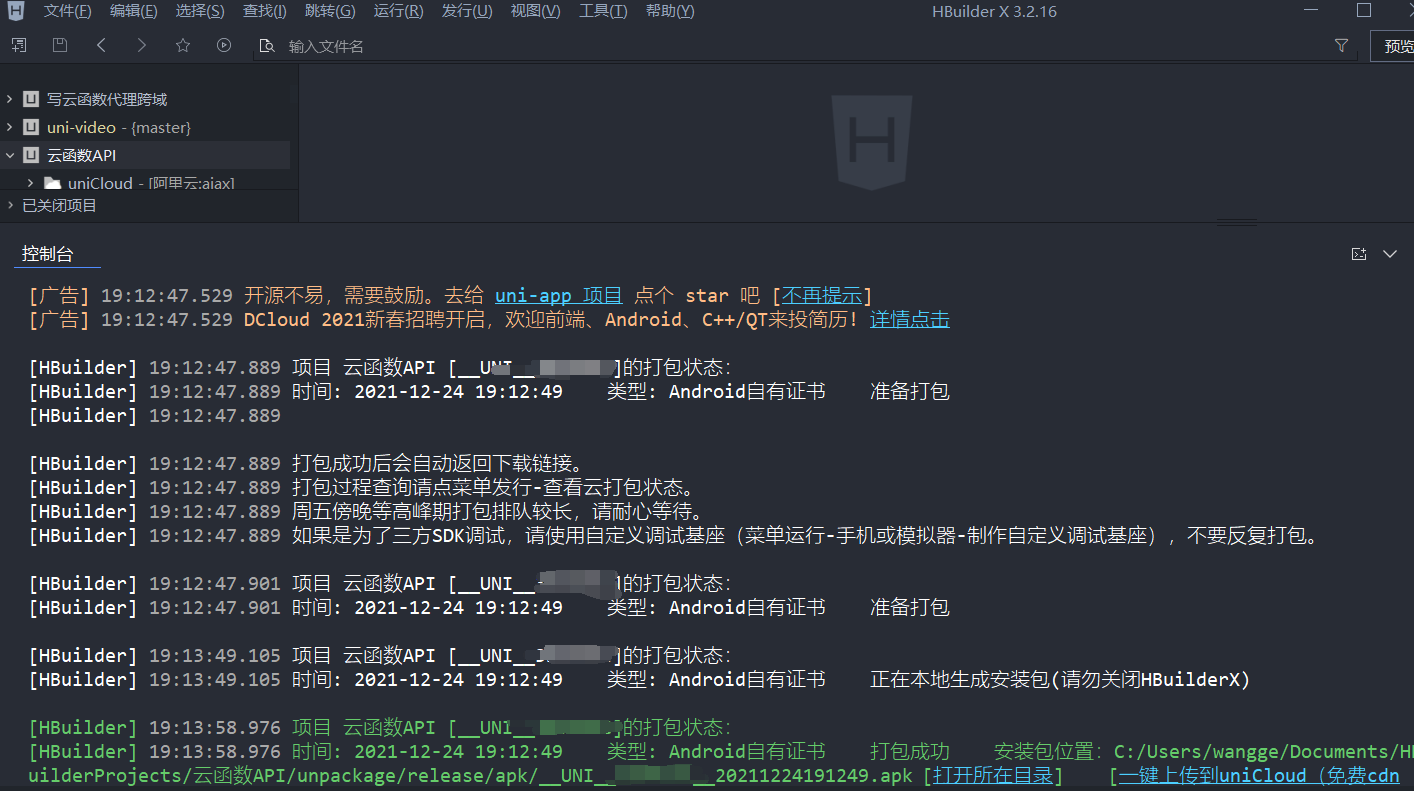1414x791 pixels.
Task: Expand the 已关闭项目 section
Action: coord(10,205)
